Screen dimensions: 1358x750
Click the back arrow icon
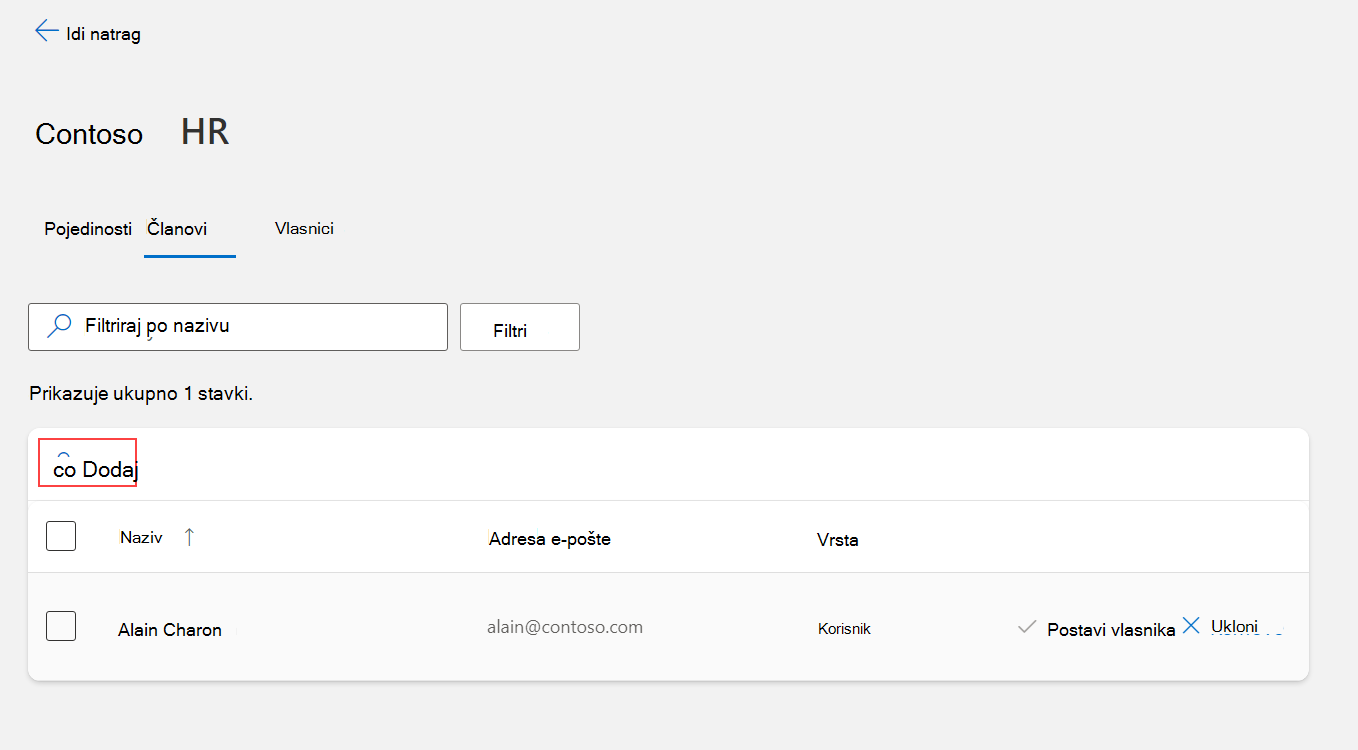coord(46,31)
